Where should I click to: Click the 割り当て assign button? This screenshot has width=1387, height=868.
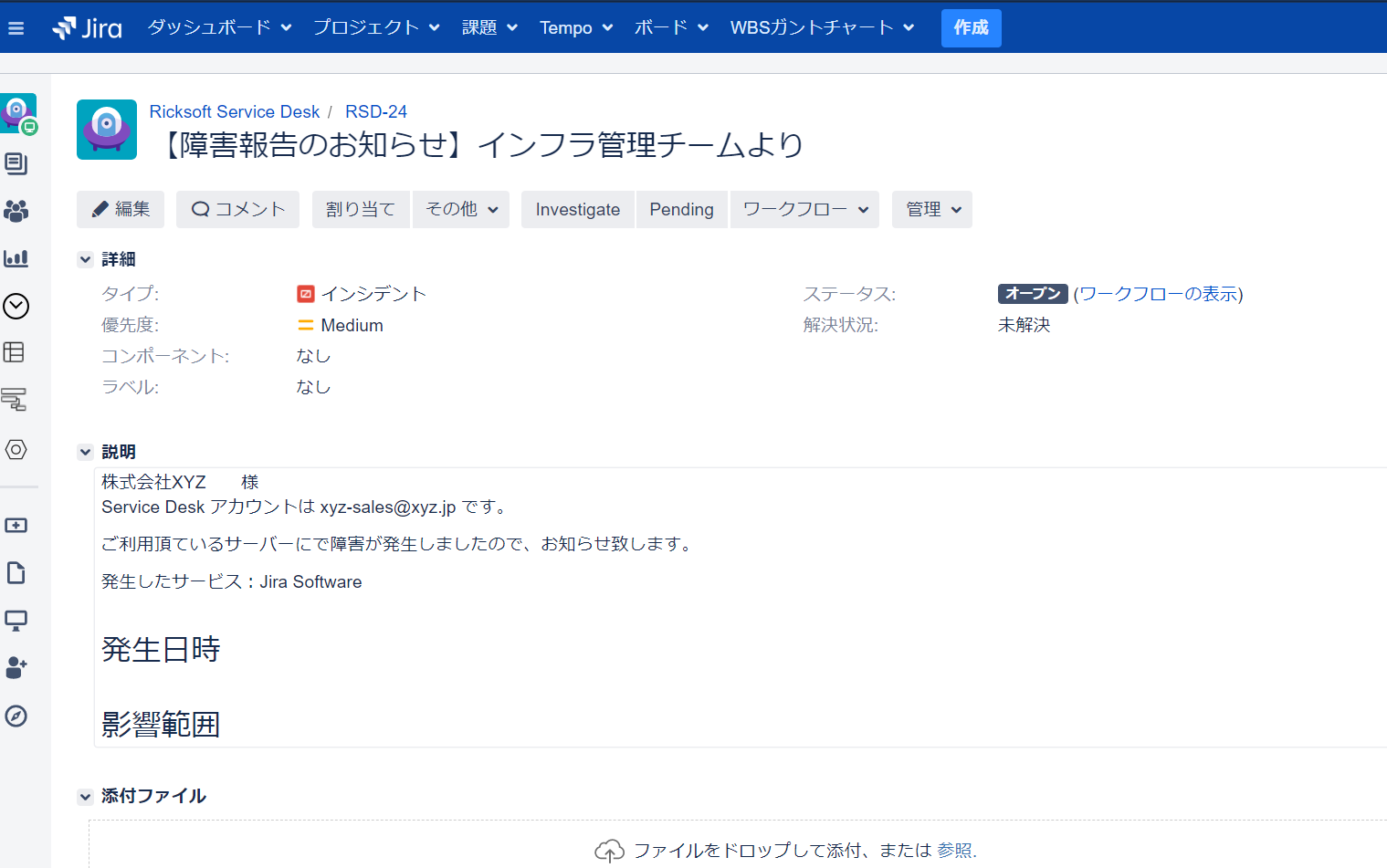(361, 209)
